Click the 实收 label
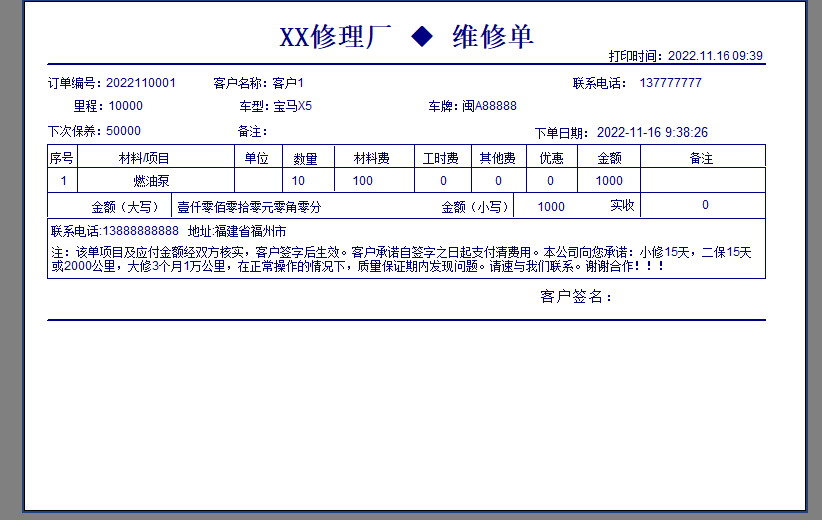The image size is (822, 520). point(622,205)
